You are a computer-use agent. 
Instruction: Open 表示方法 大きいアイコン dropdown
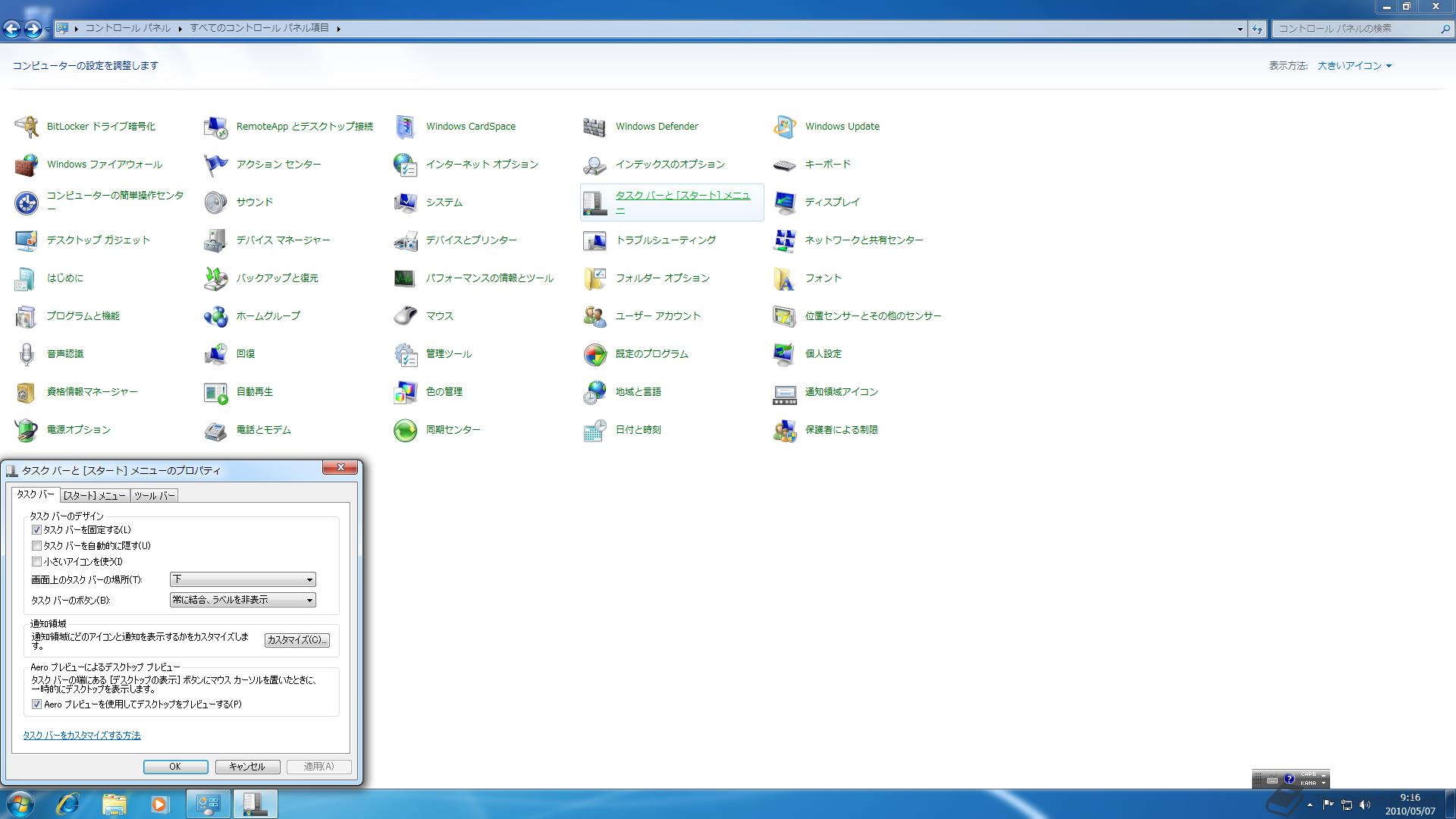1354,66
